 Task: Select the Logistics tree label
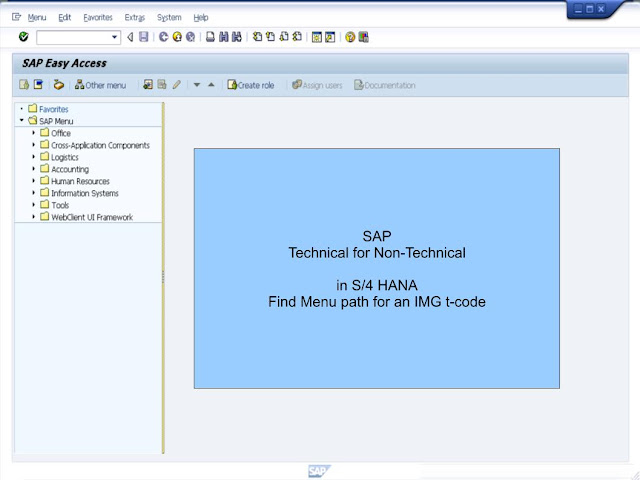(64, 158)
